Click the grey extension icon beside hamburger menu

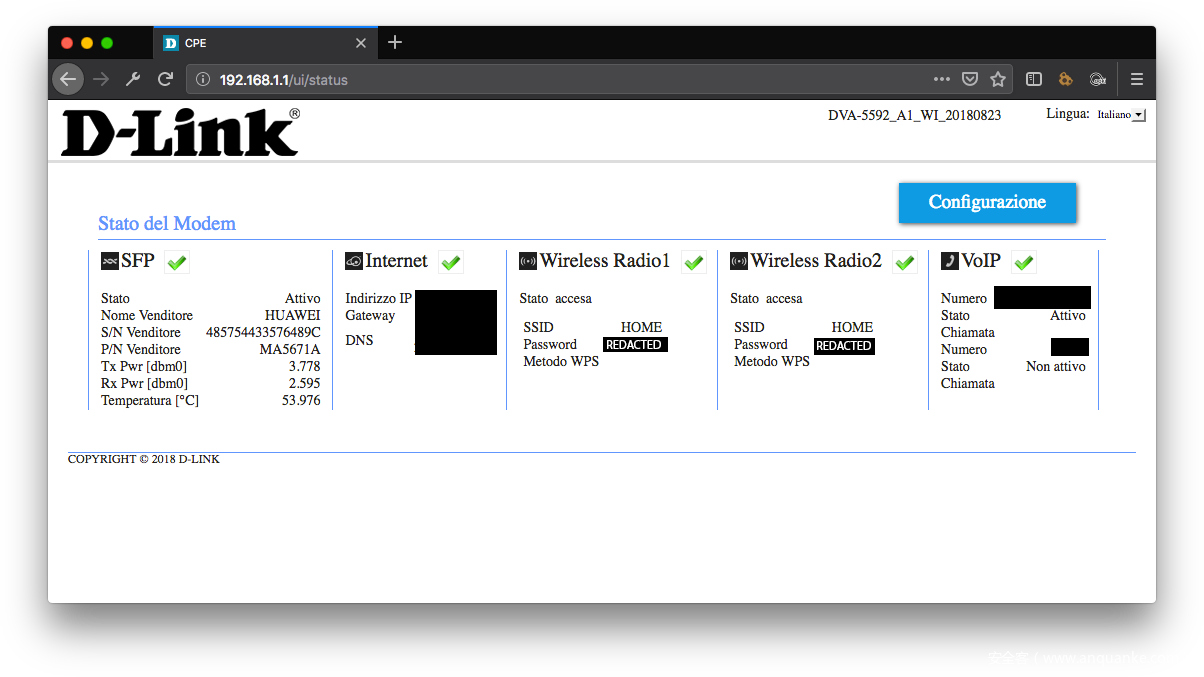point(1097,79)
